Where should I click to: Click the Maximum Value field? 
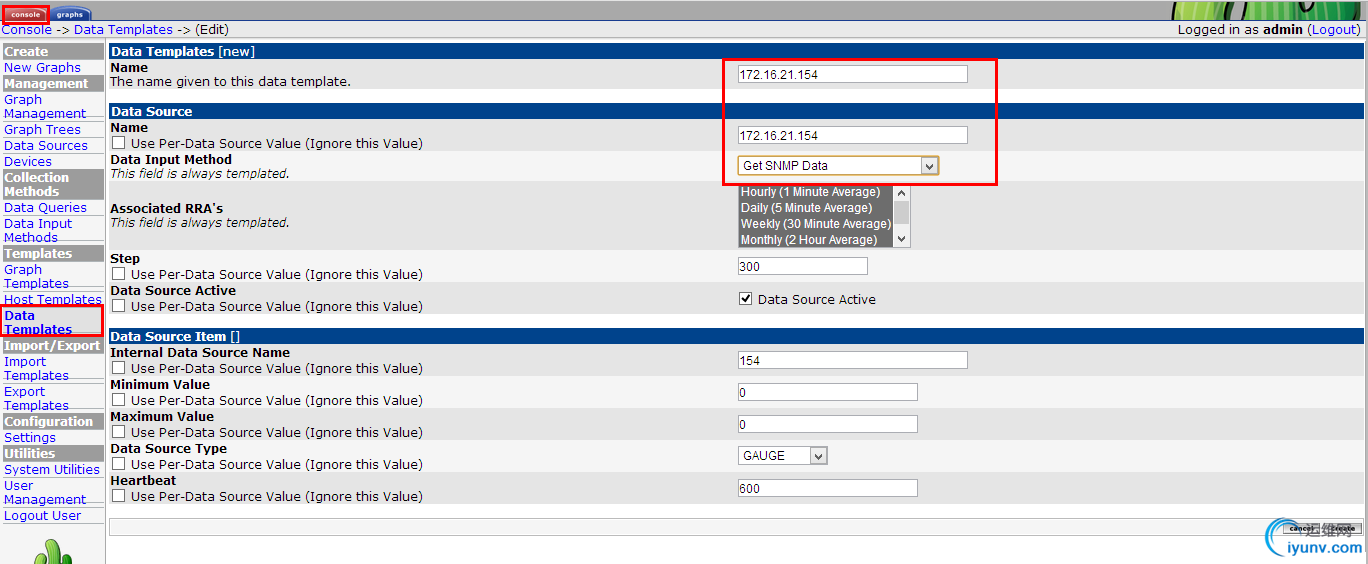pos(828,425)
